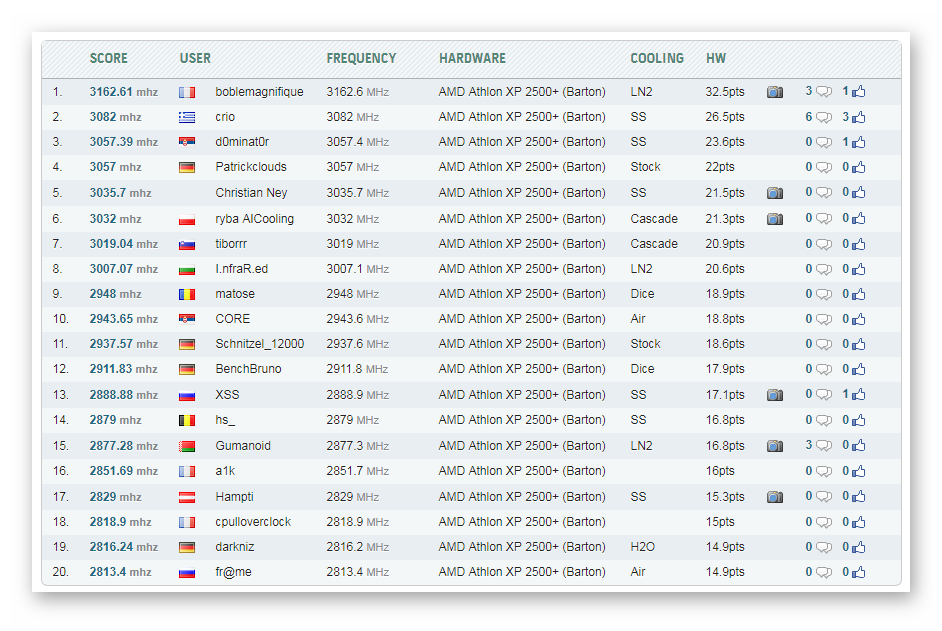Like the hs_ submission
The image size is (942, 631).
858,420
